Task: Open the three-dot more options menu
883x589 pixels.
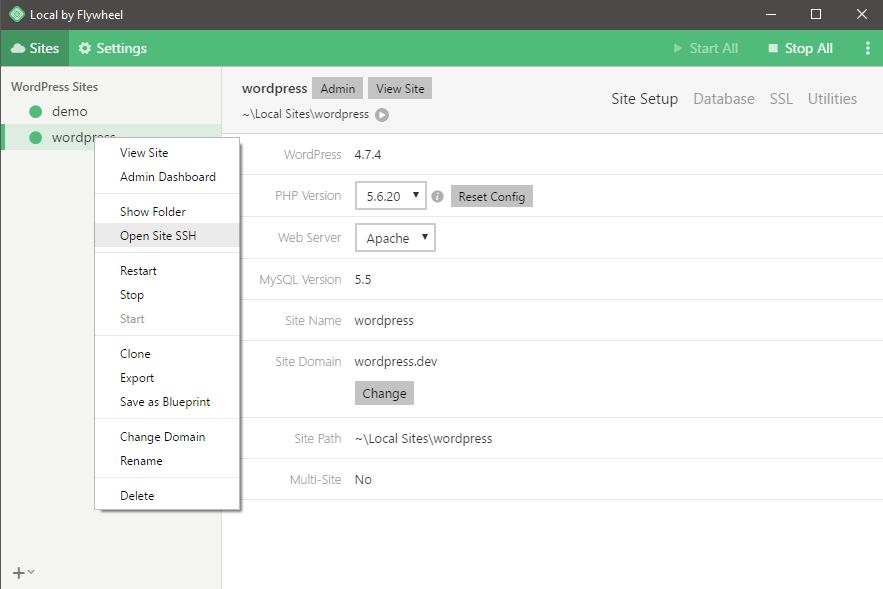Action: pyautogui.click(x=867, y=48)
